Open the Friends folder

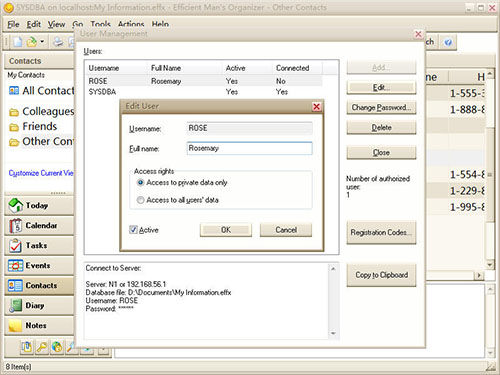(x=33, y=126)
